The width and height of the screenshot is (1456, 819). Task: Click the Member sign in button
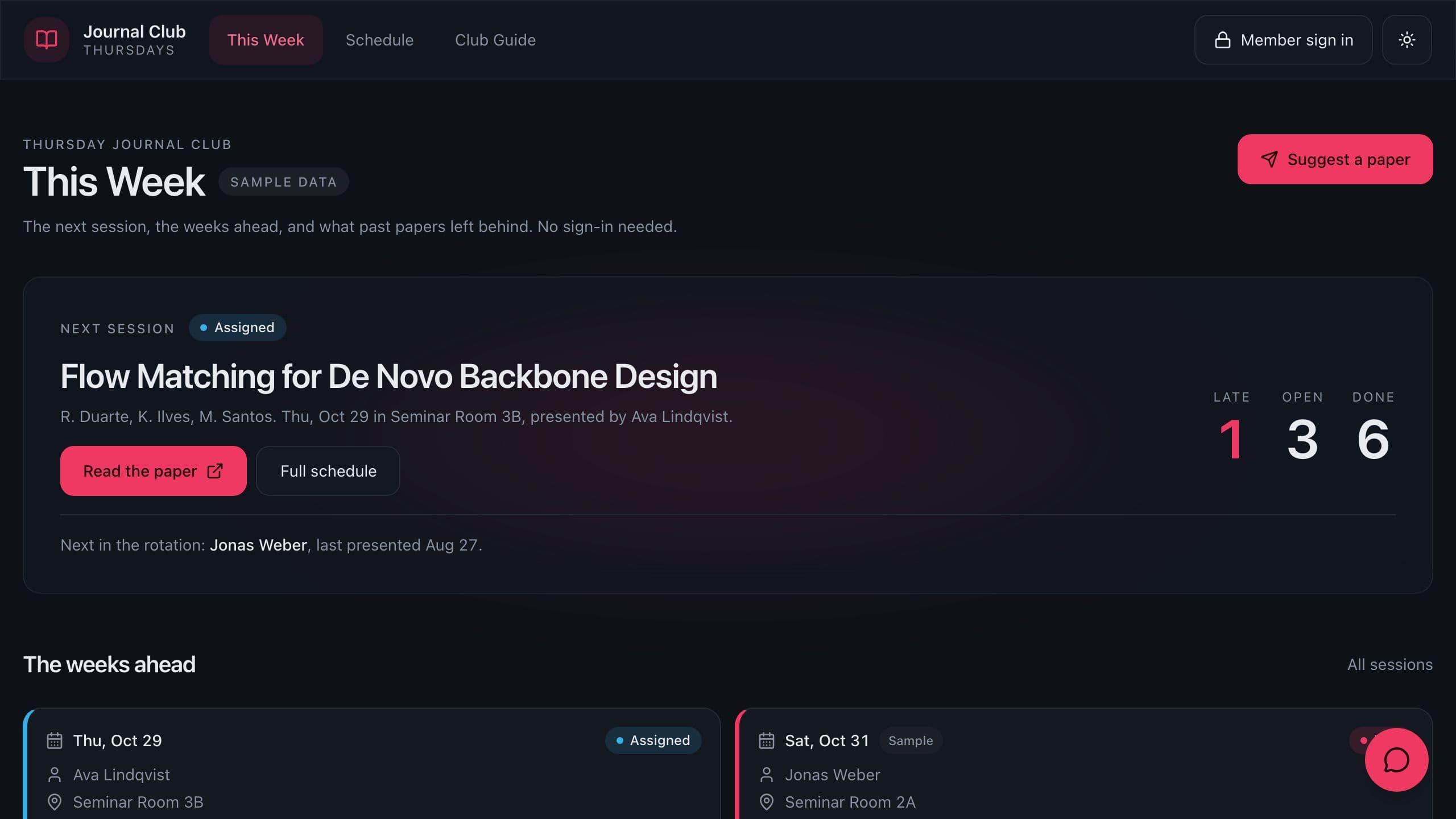click(x=1283, y=40)
